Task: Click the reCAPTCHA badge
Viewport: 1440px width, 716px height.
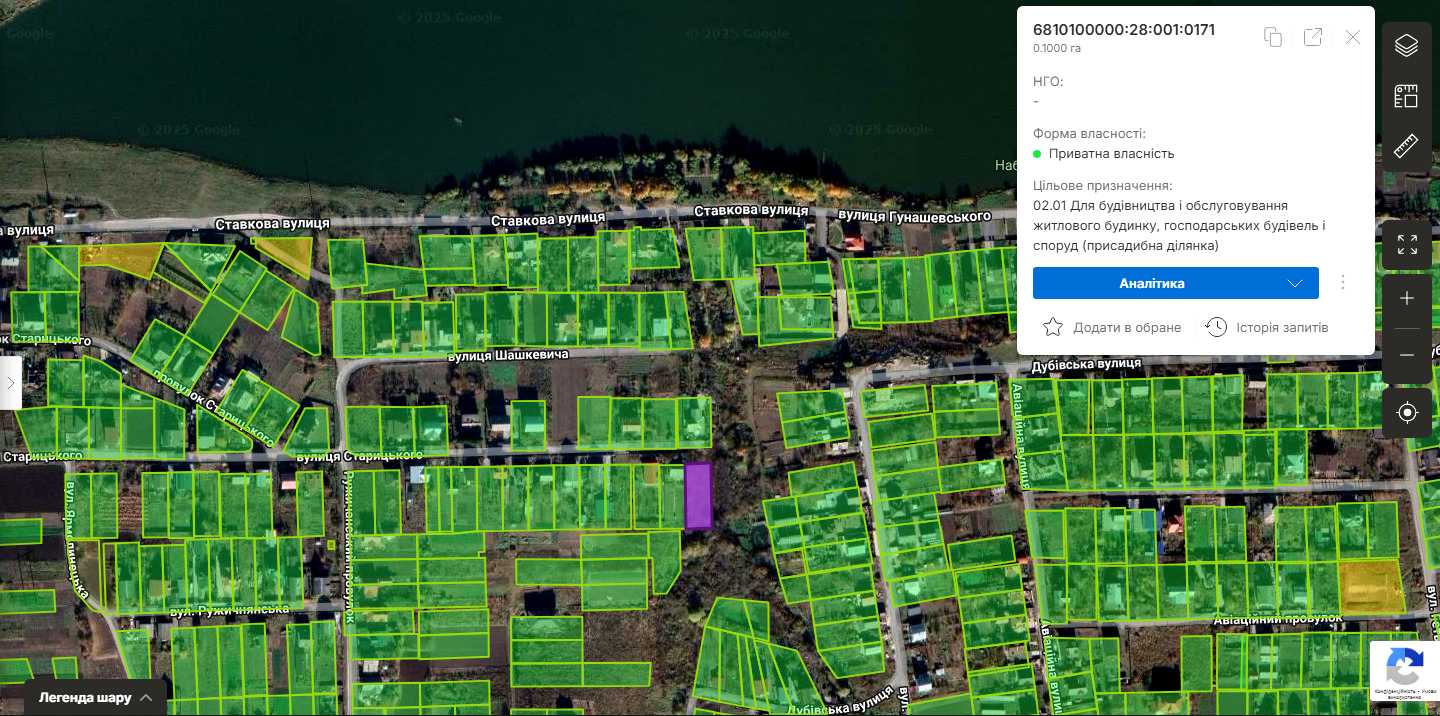Action: 1404,671
